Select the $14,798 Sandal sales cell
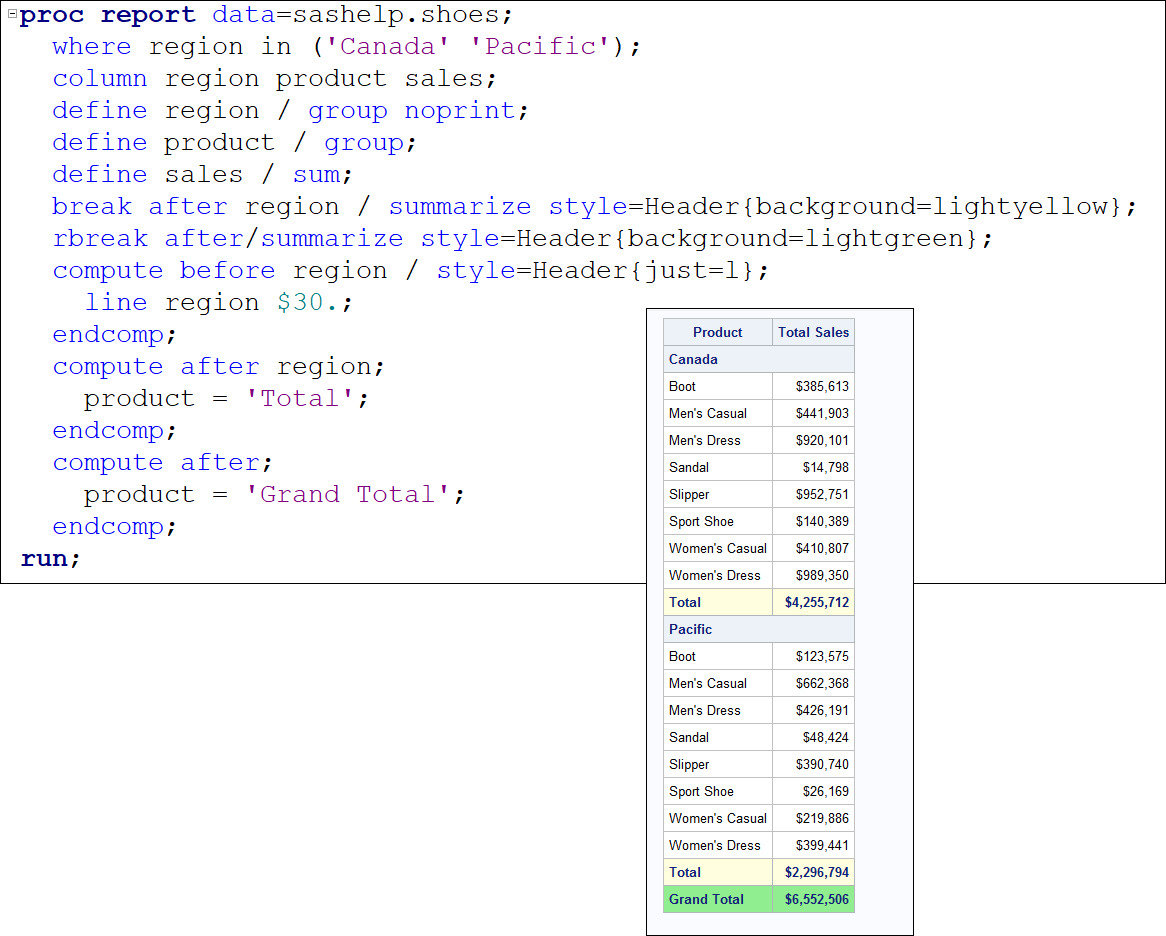The width and height of the screenshot is (1166, 936). pyautogui.click(x=814, y=467)
